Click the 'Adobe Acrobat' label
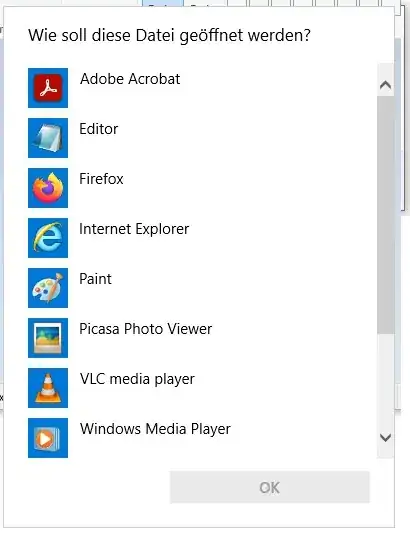The width and height of the screenshot is (410, 533). click(130, 79)
